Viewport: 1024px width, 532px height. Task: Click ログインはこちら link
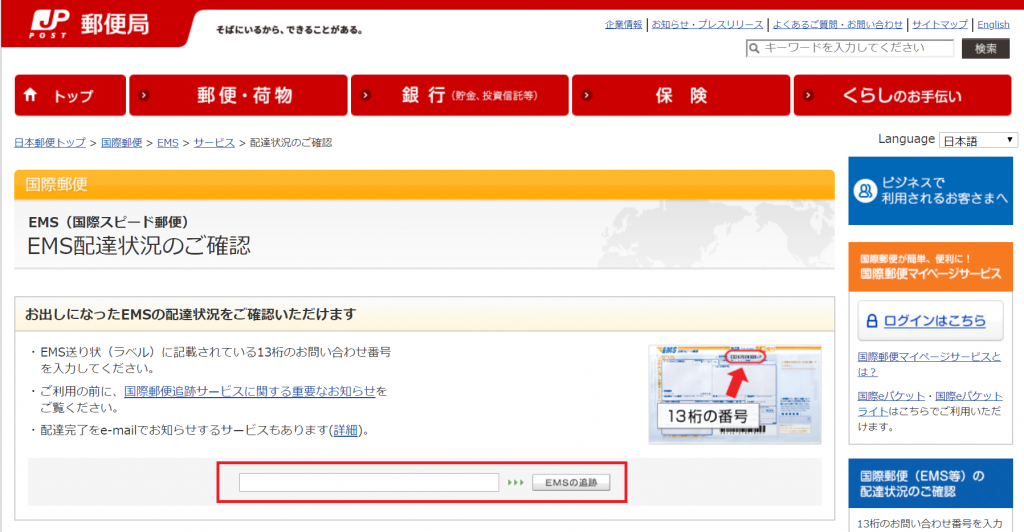click(x=935, y=321)
